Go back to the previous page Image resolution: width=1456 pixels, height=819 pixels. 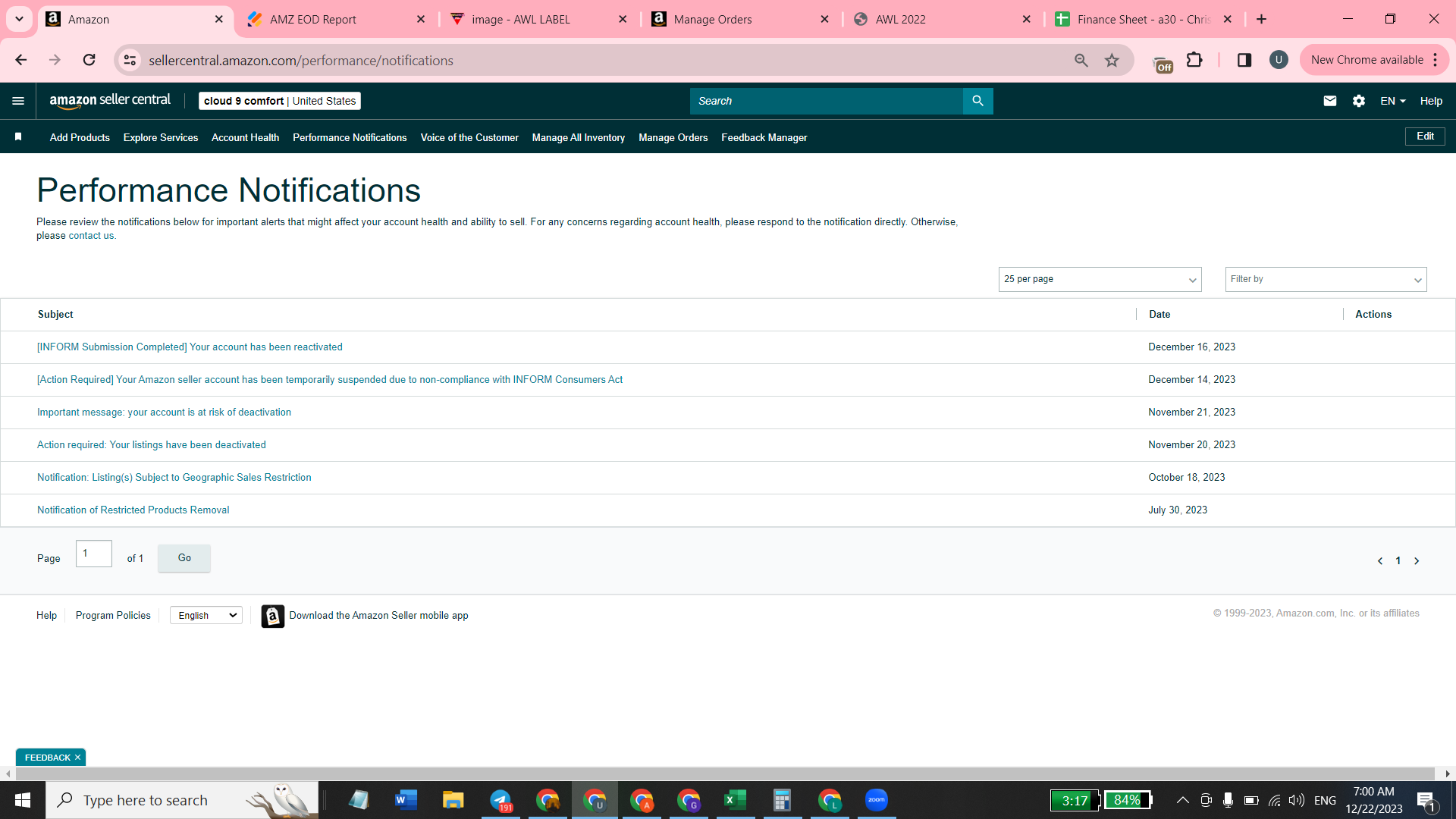21,60
